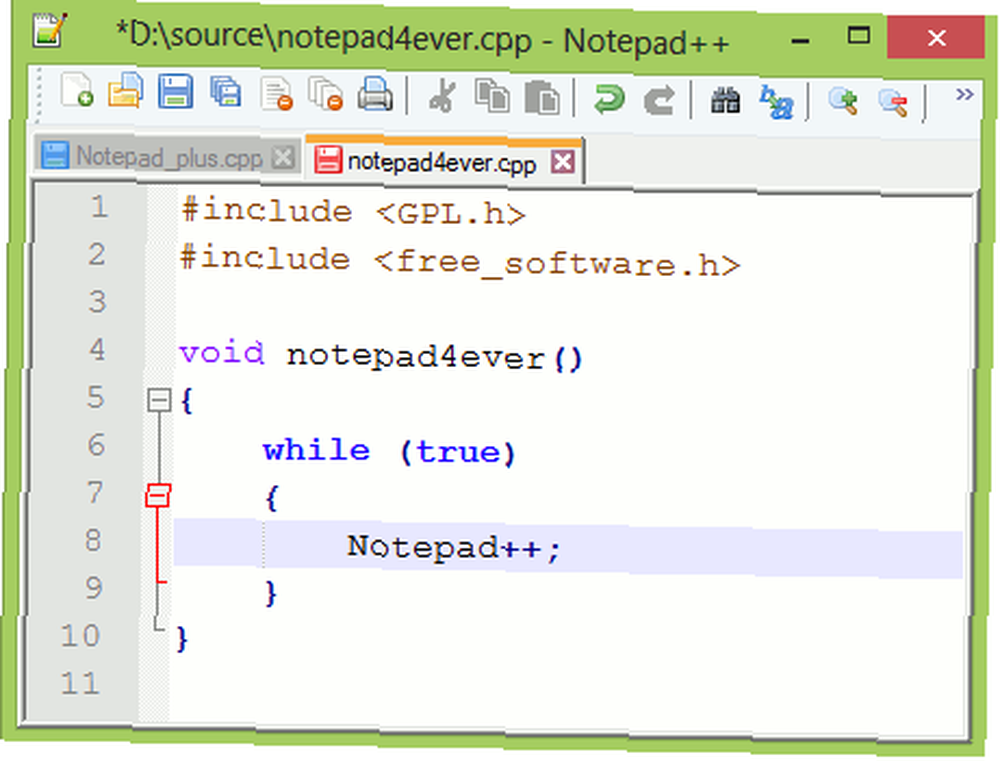
Task: Save the current file with the floppy icon
Action: pos(175,92)
